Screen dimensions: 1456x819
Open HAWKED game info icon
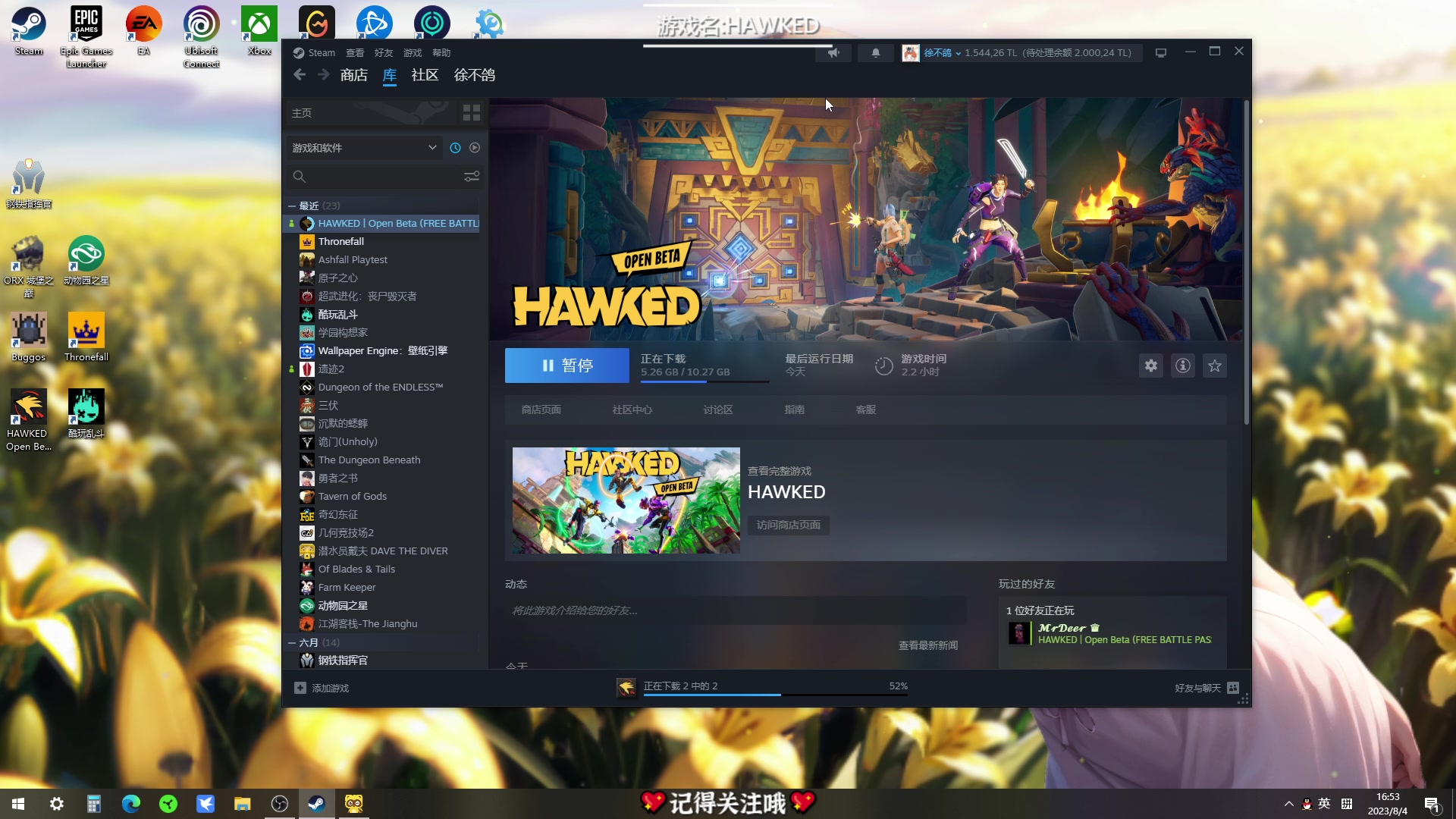coord(1183,366)
